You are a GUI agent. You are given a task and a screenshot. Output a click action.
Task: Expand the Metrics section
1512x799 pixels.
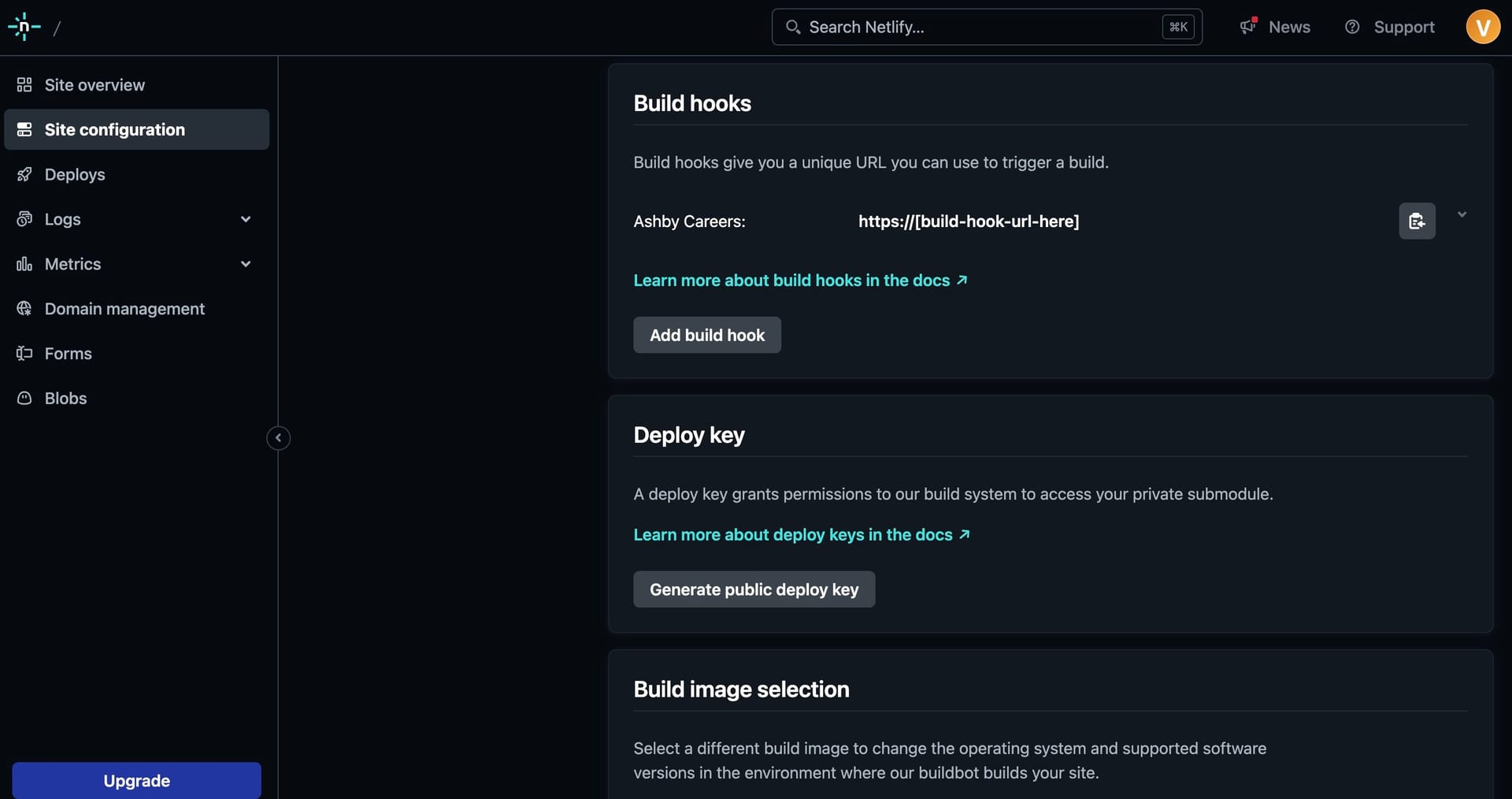pos(246,264)
